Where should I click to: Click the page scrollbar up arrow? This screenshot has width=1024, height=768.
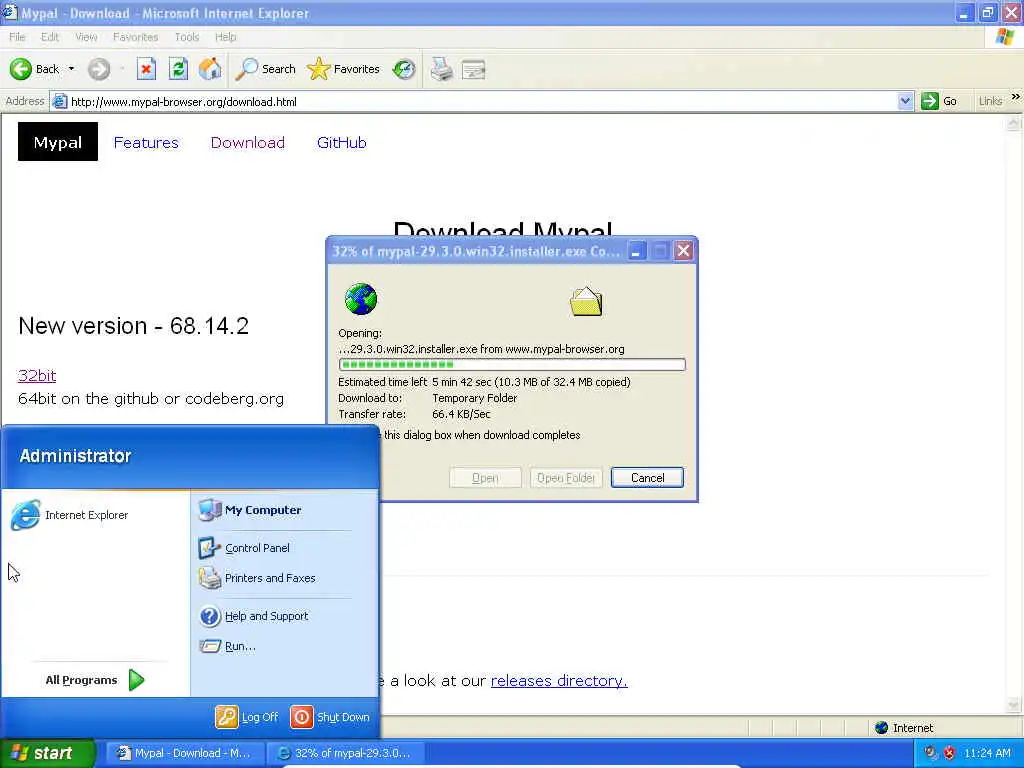coord(1014,122)
